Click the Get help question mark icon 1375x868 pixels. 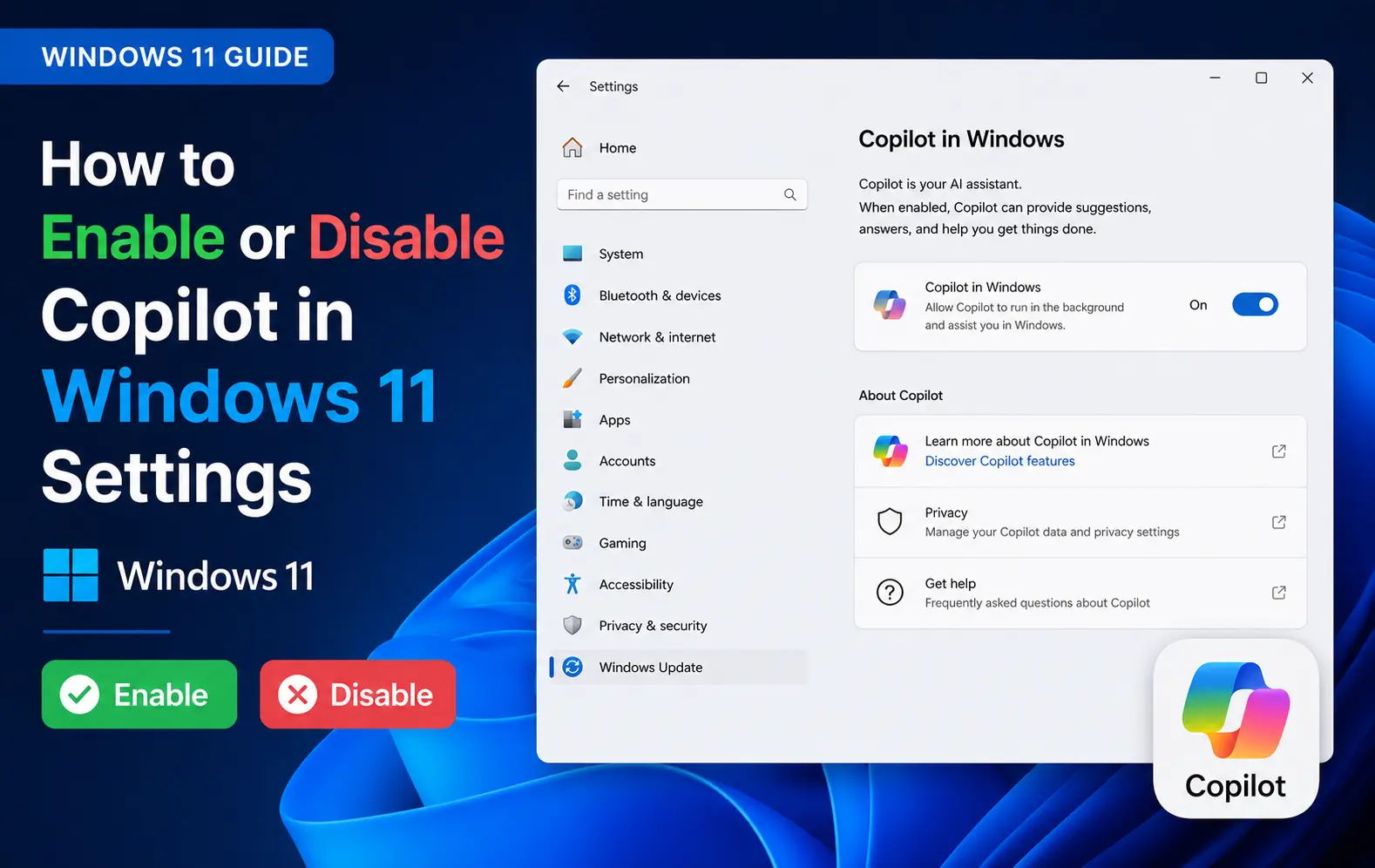(x=890, y=593)
